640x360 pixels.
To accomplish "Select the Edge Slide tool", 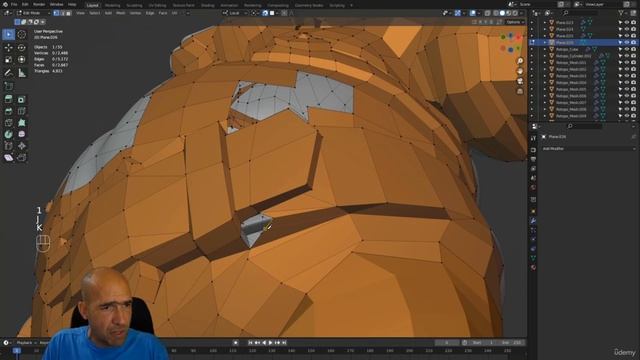I will point(9,146).
